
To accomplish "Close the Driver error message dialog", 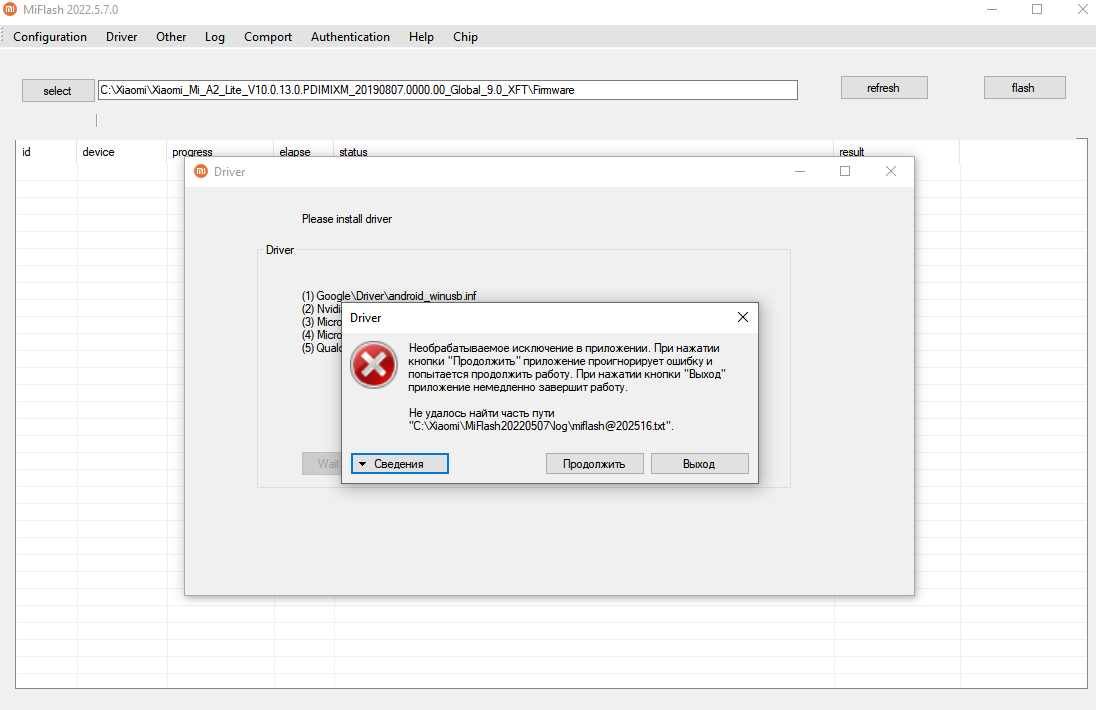I will 742,317.
